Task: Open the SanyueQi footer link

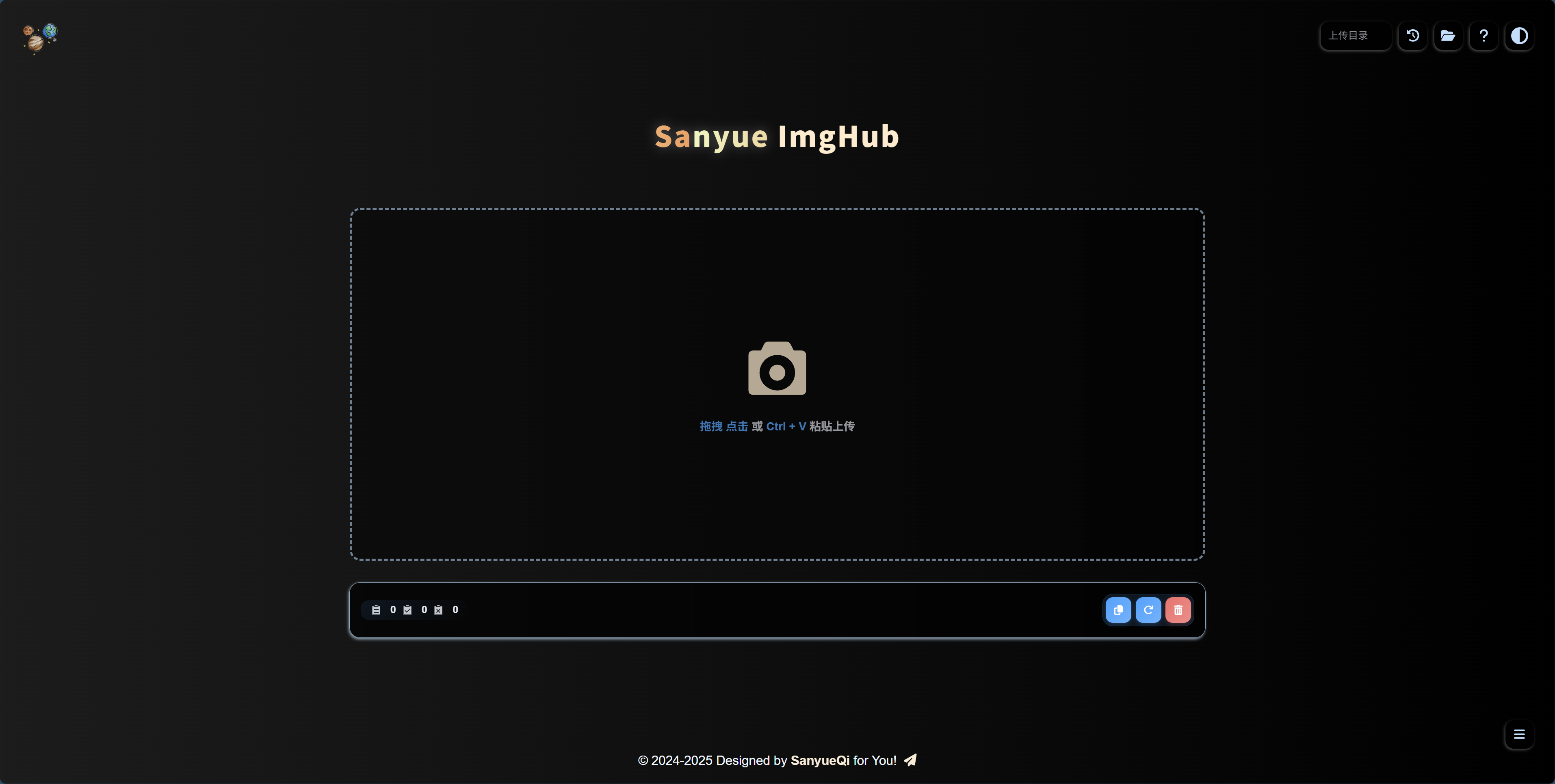Action: [x=820, y=760]
